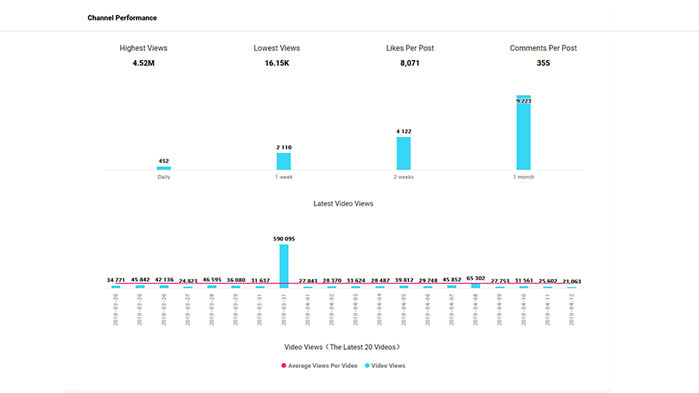Viewport: 699px width, 393px height.
Task: Click the 28 487 views value label
Action: (x=380, y=281)
